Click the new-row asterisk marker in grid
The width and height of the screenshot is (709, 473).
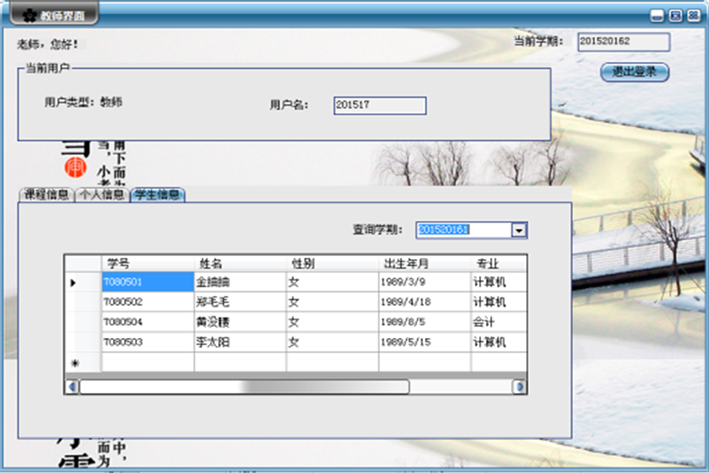72,363
